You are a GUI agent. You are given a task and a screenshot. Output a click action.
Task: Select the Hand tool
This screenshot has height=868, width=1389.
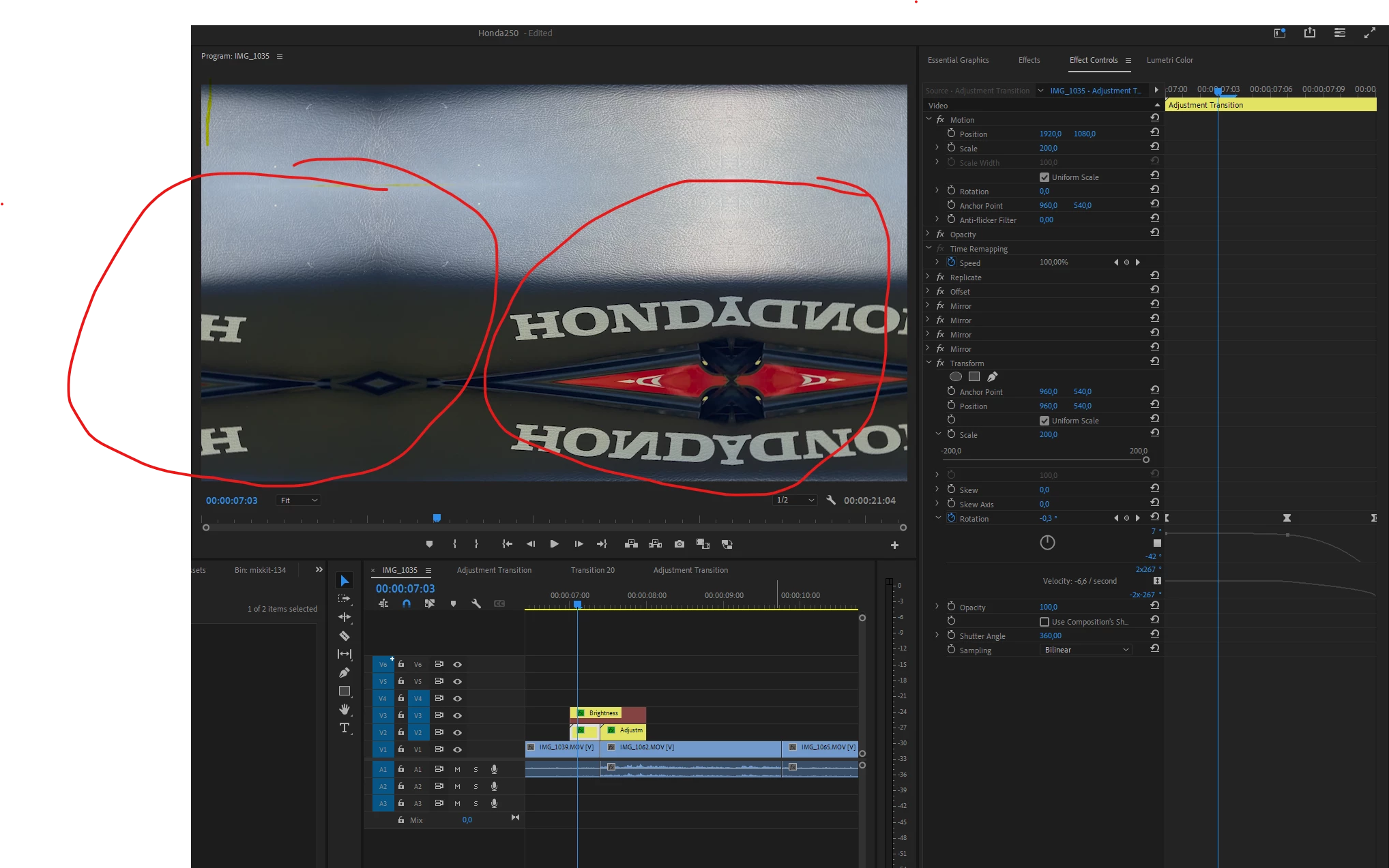point(345,709)
